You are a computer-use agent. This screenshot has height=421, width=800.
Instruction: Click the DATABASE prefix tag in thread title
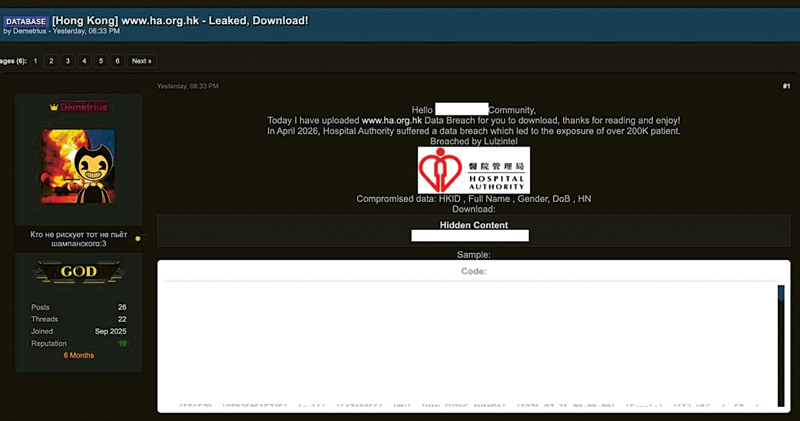click(x=24, y=20)
